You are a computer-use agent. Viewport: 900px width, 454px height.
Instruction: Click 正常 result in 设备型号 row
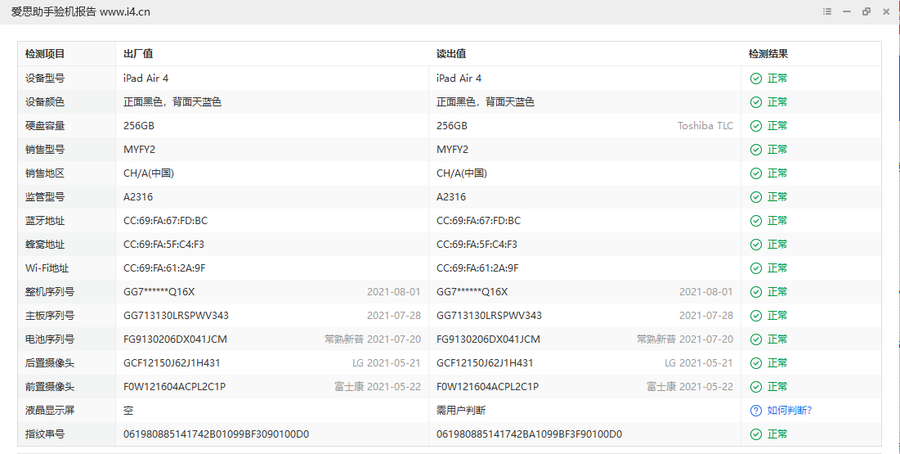pyautogui.click(x=777, y=79)
